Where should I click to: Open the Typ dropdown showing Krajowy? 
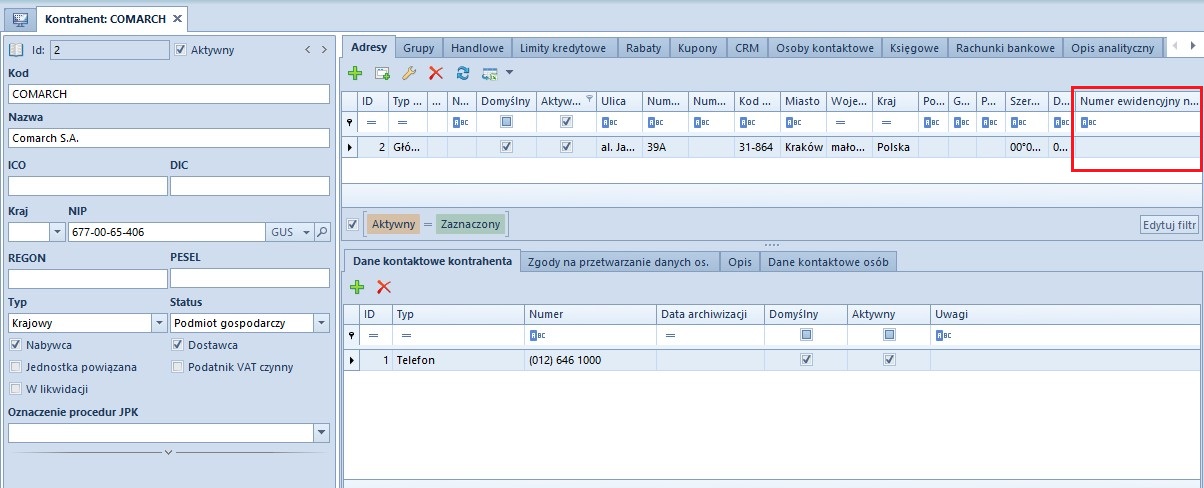point(159,323)
